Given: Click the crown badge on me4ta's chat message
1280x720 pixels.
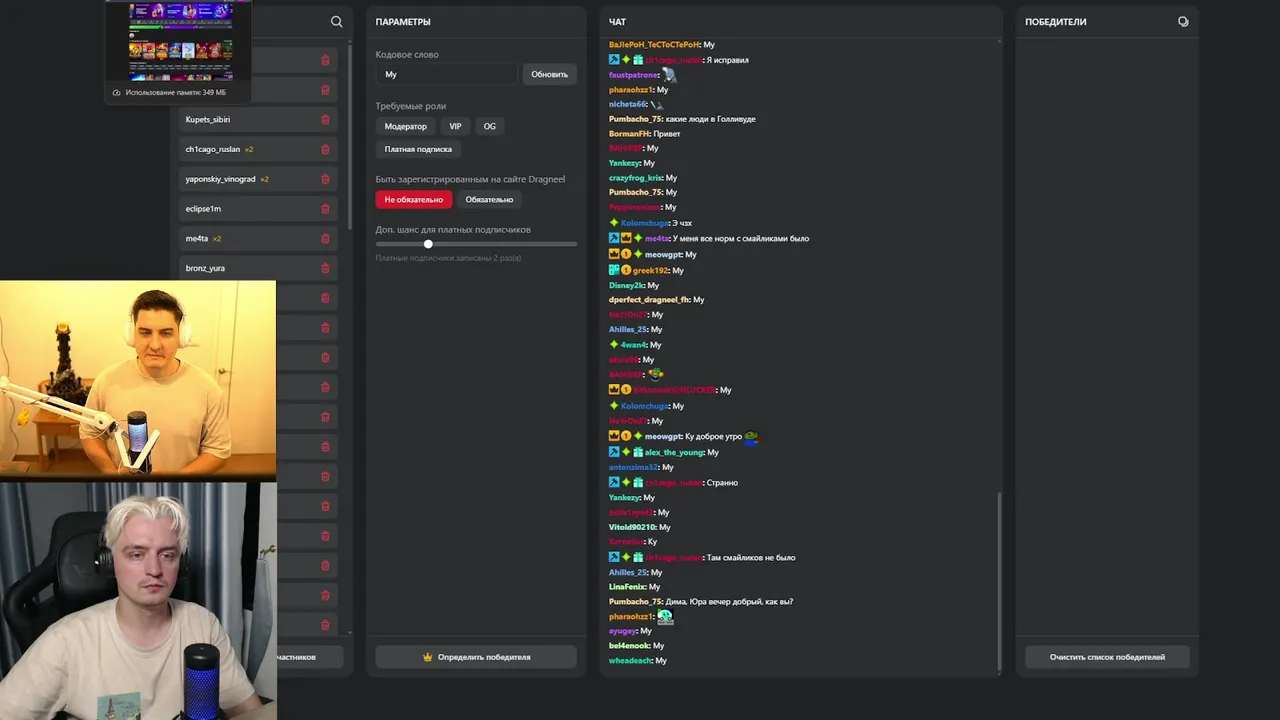Looking at the screenshot, I should (626, 238).
